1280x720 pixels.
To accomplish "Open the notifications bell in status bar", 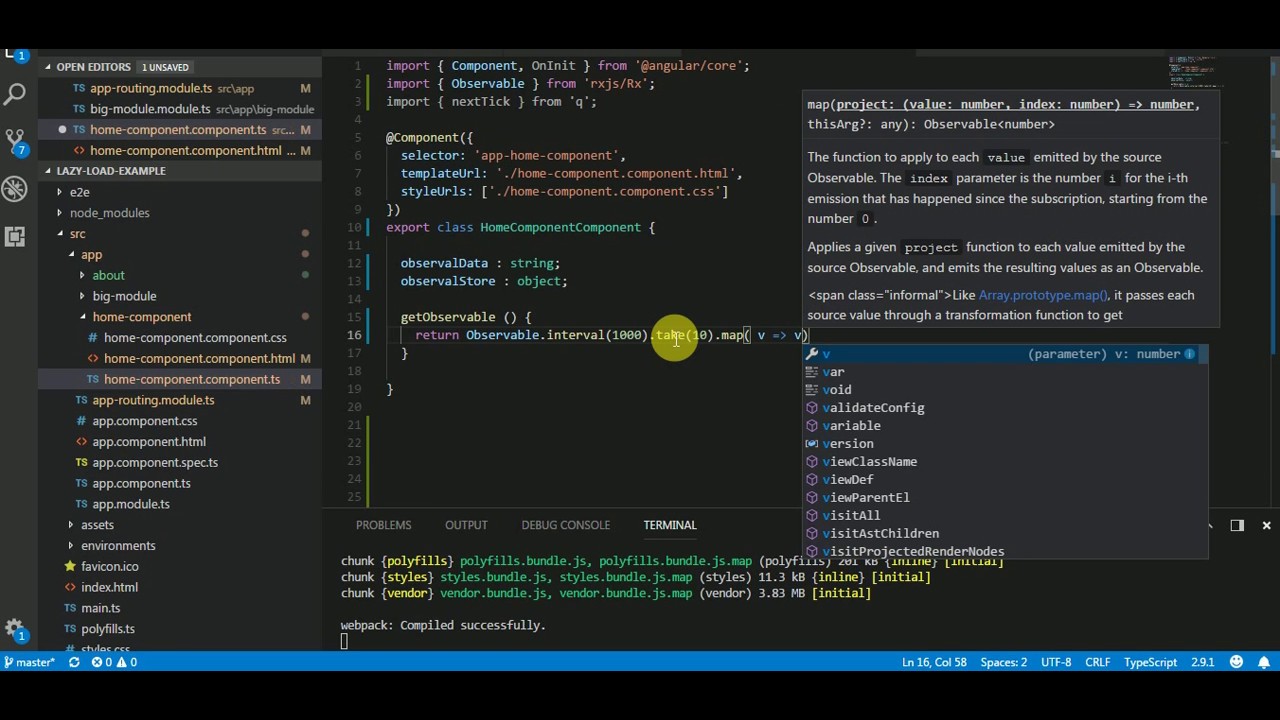I will coord(1264,662).
